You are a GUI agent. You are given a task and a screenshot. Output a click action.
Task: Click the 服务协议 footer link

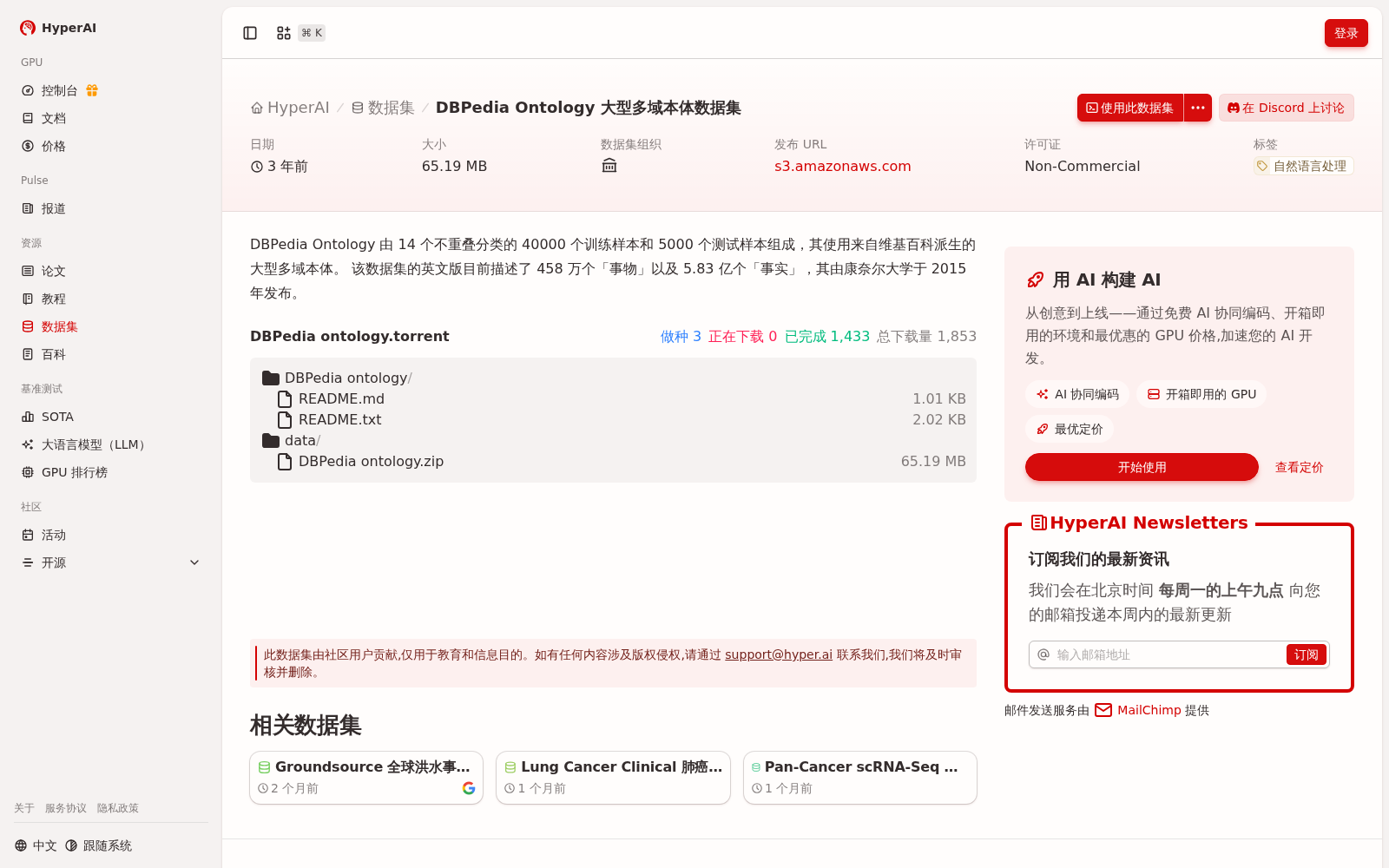(x=66, y=808)
